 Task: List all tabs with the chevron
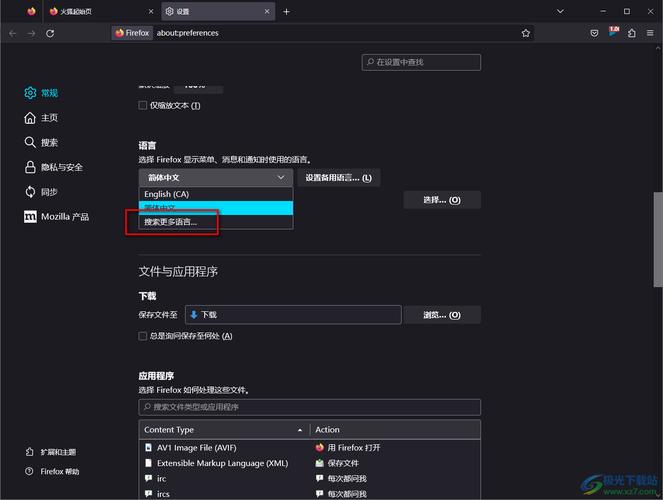coord(560,11)
